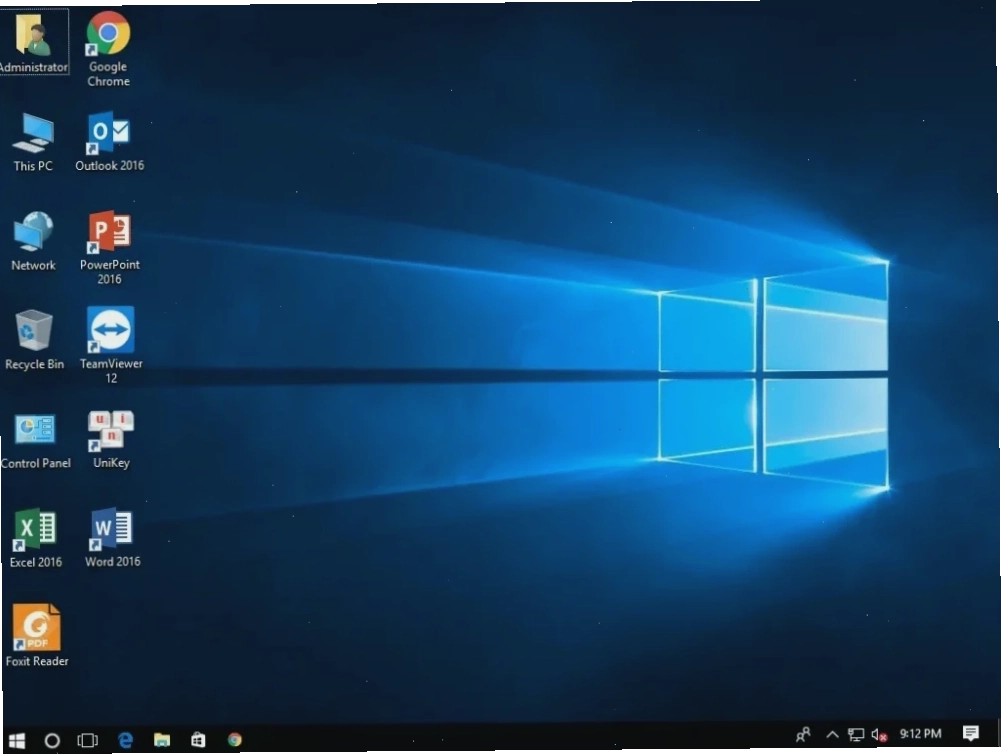1001x754 pixels.
Task: Select the Control Panel desktop icon
Action: [x=35, y=441]
